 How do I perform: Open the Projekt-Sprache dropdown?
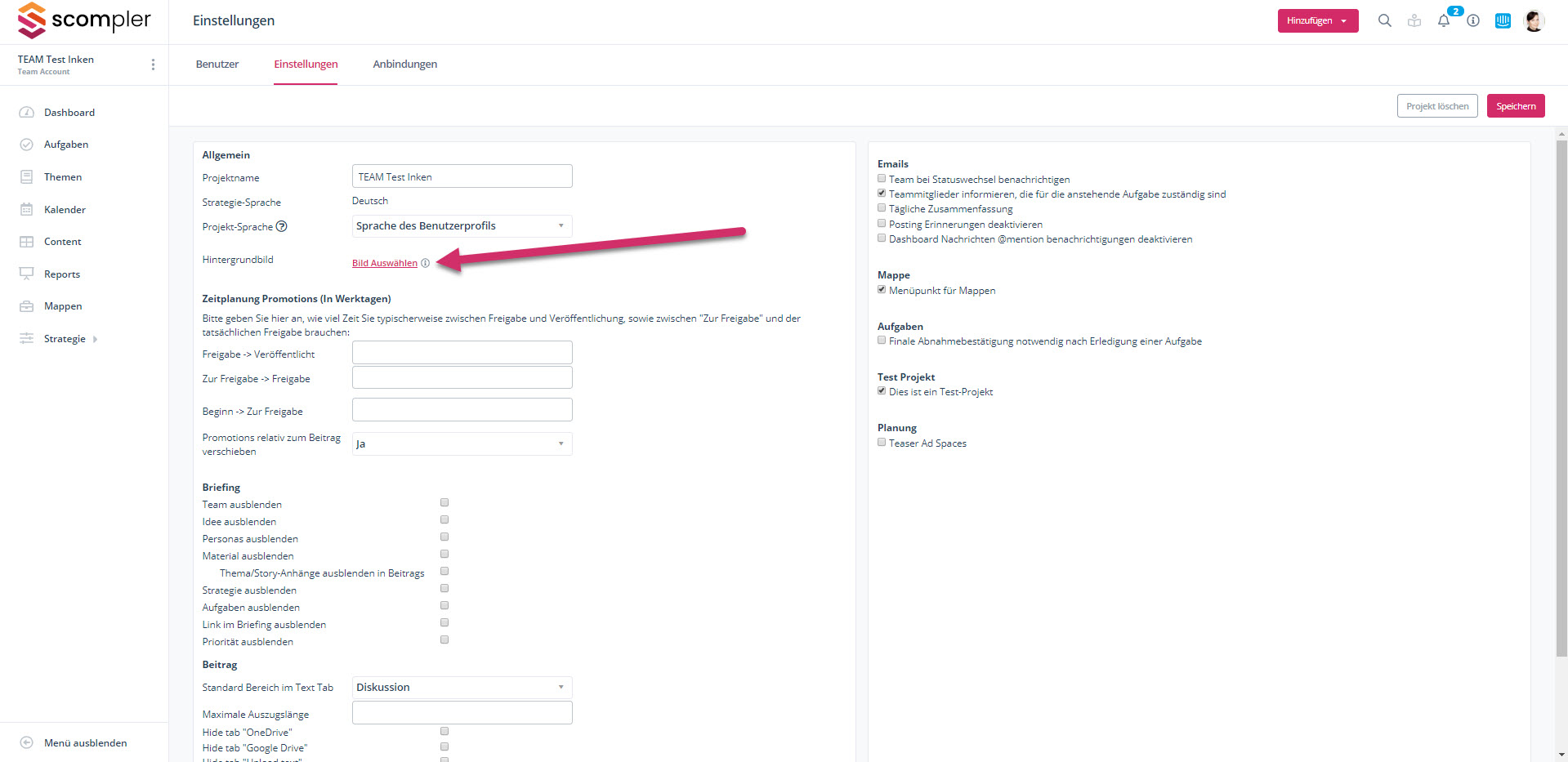[462, 226]
